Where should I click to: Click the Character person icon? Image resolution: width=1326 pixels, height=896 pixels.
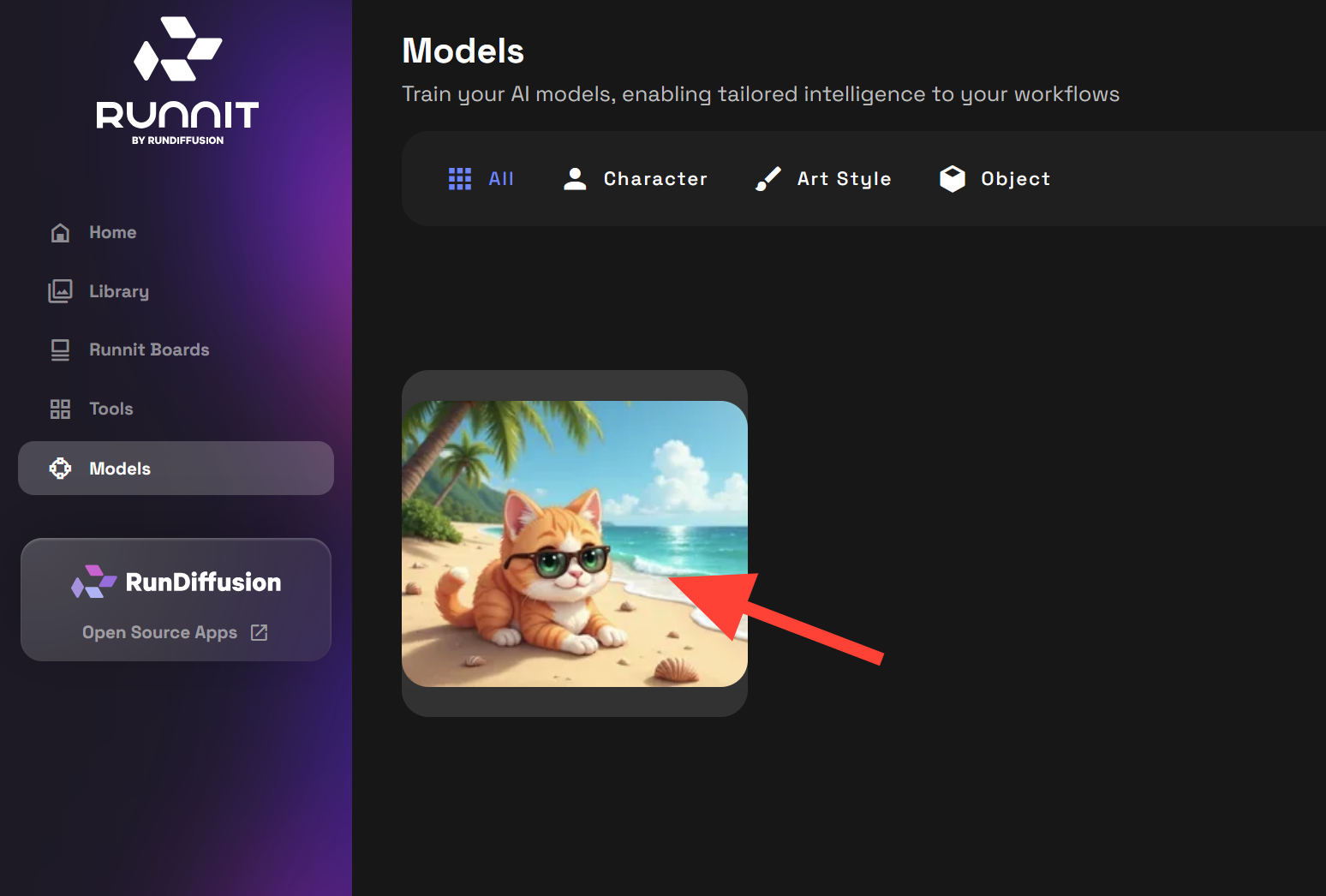[575, 178]
